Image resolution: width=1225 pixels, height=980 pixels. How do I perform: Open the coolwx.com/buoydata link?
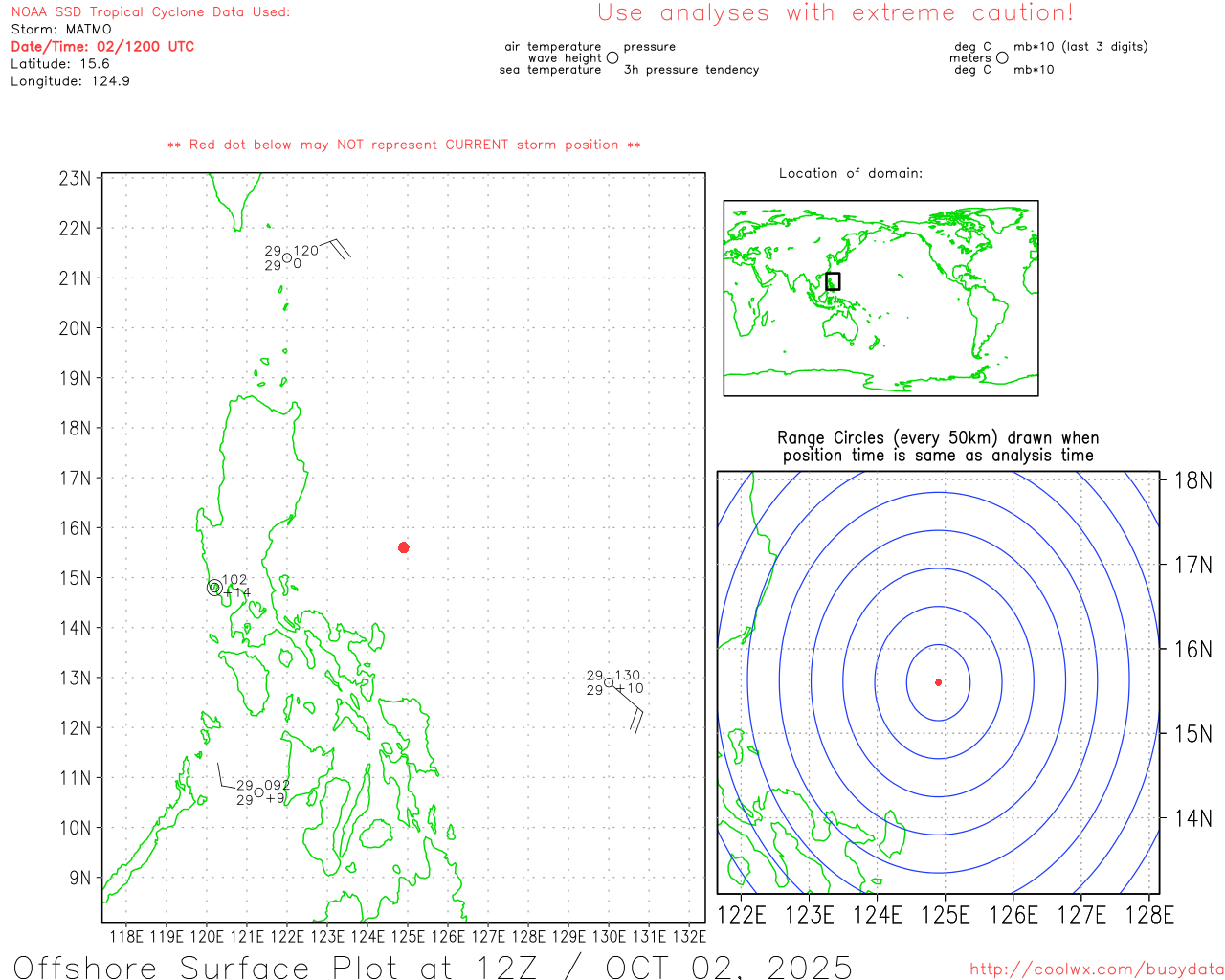click(1097, 969)
